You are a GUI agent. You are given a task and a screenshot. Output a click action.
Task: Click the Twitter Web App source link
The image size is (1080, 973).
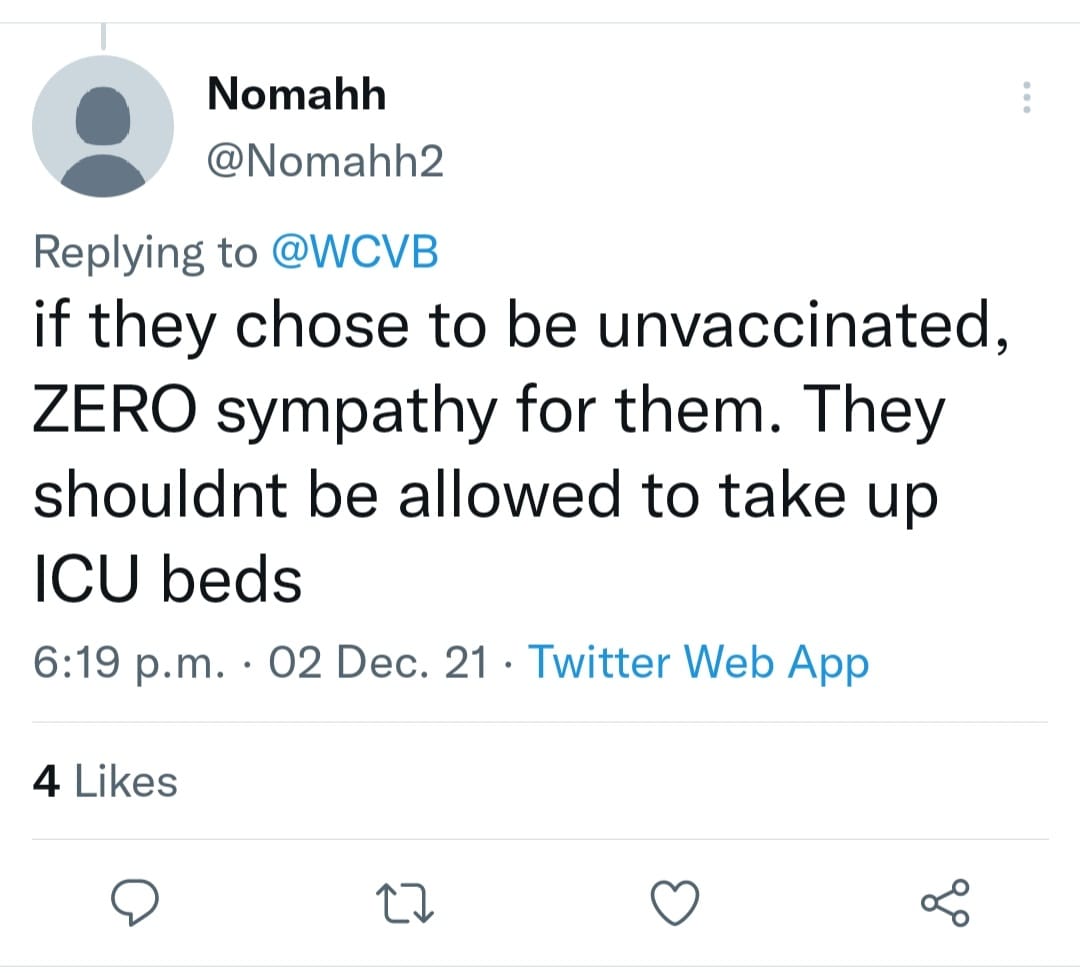pos(698,662)
